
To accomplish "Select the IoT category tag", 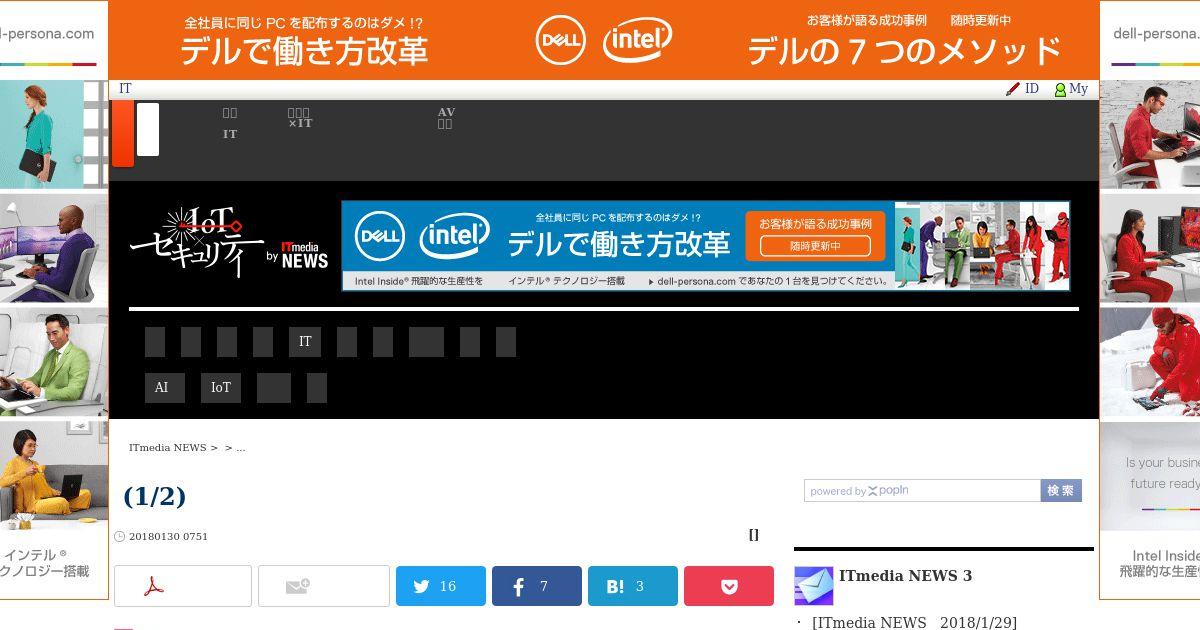I will (x=221, y=388).
